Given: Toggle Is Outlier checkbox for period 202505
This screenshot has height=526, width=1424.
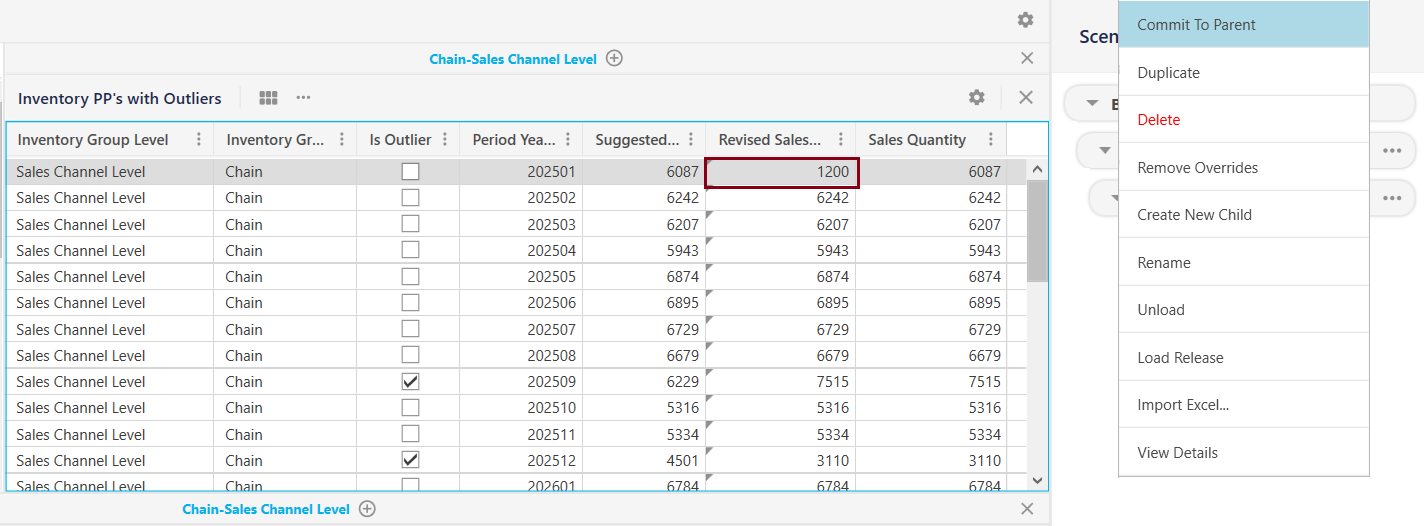Looking at the screenshot, I should coord(410,276).
